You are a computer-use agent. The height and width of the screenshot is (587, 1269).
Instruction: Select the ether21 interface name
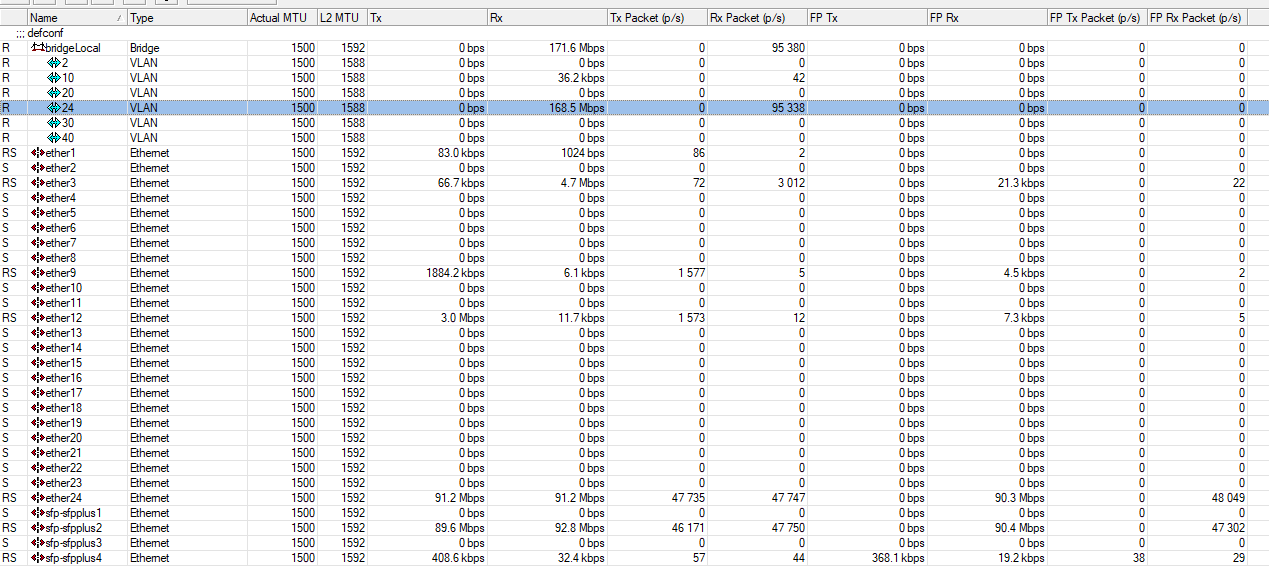pyautogui.click(x=64, y=453)
